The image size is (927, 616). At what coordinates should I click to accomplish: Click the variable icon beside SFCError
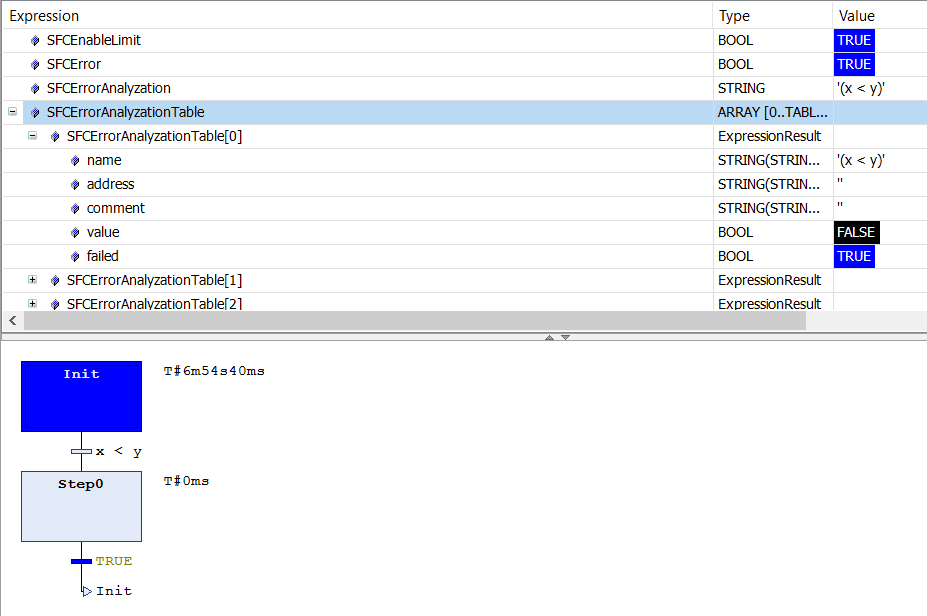click(33, 64)
